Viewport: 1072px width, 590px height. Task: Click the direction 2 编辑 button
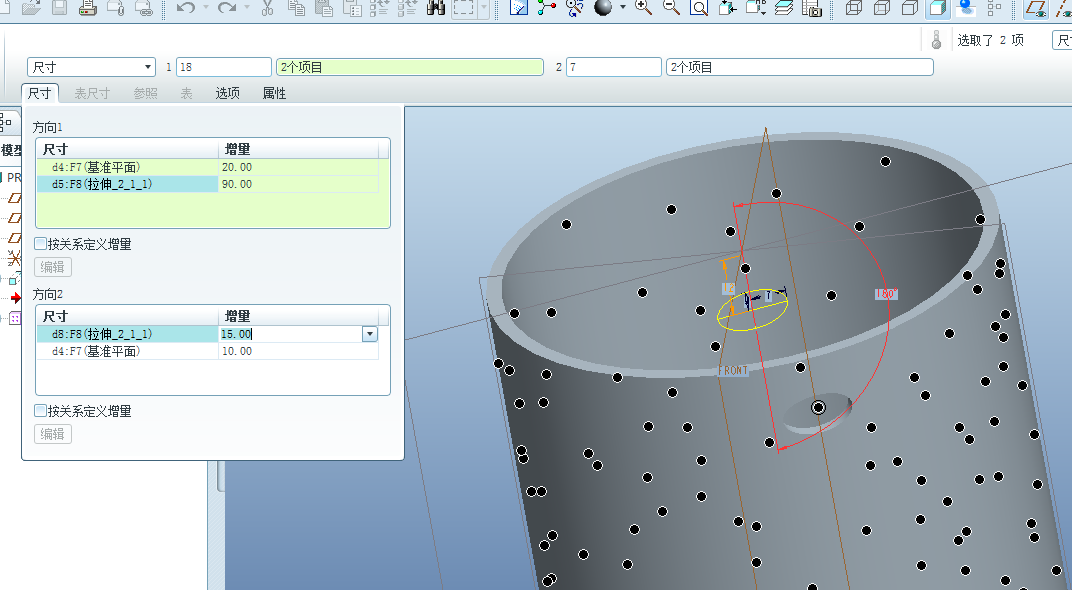pyautogui.click(x=53, y=433)
